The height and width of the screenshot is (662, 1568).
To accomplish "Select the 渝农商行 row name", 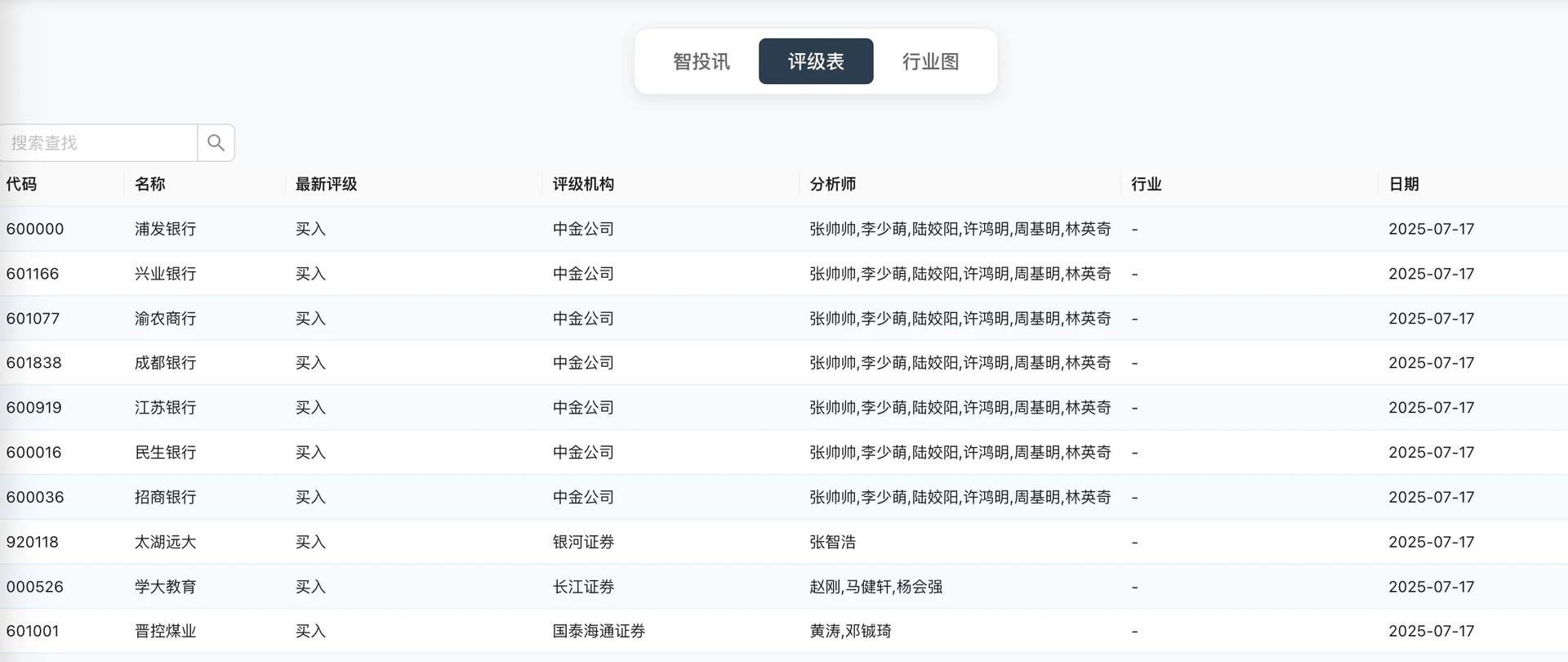I will (165, 319).
